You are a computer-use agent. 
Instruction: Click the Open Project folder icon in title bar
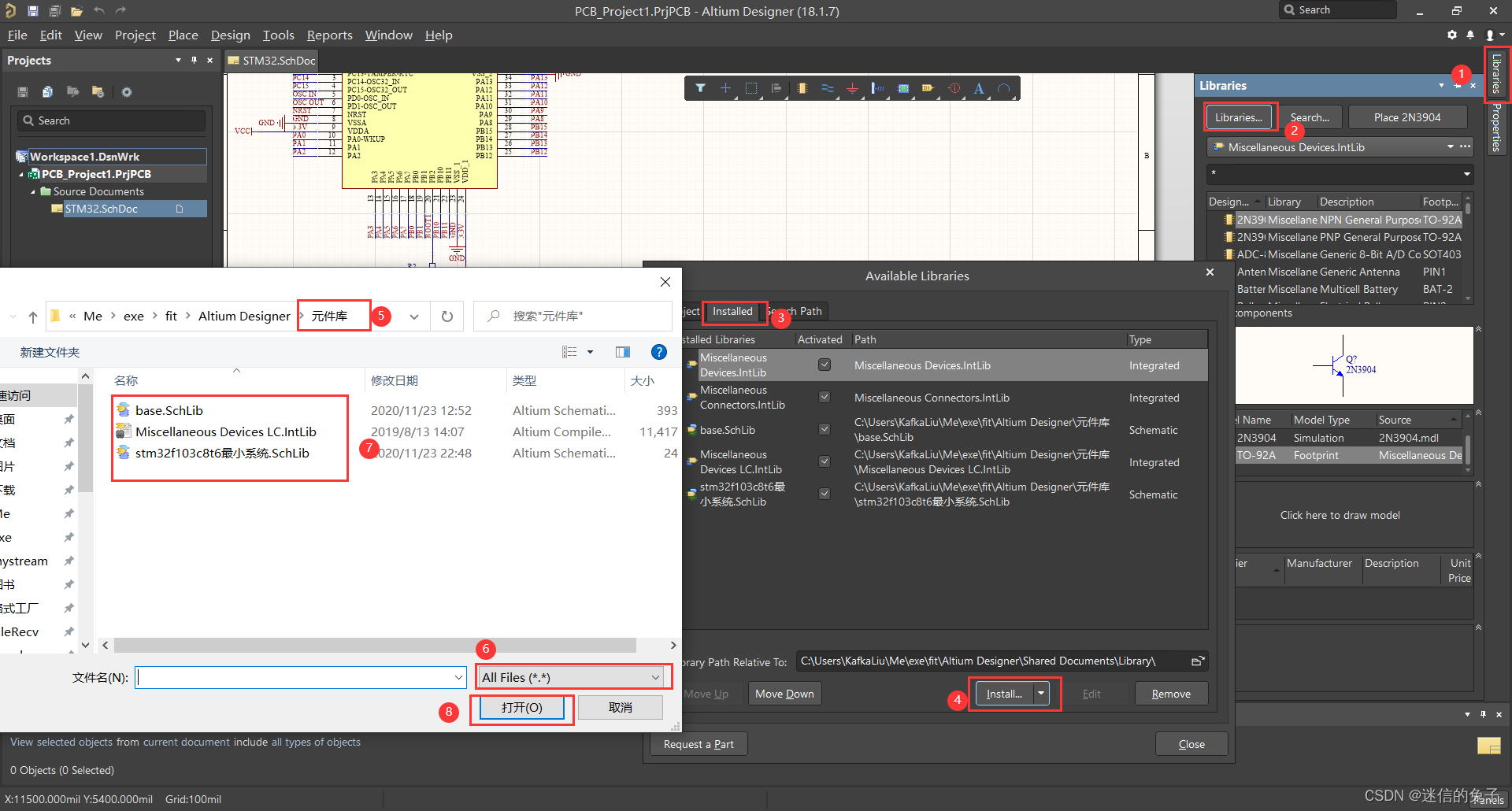76,11
